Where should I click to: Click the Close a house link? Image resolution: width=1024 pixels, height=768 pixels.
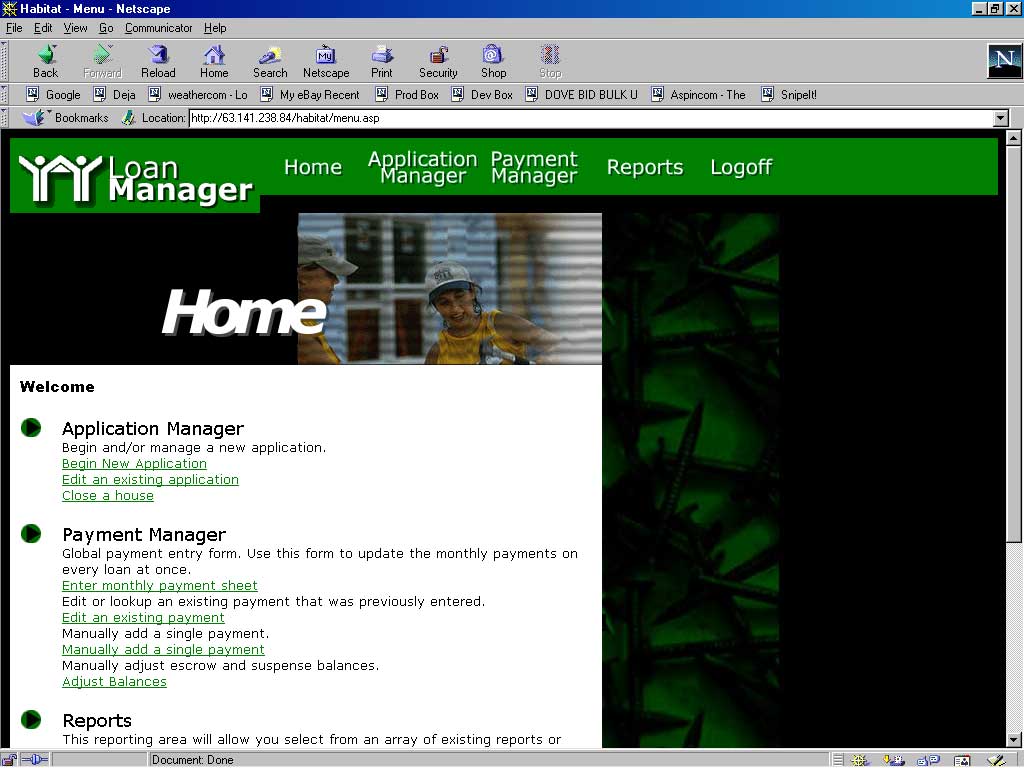click(108, 496)
